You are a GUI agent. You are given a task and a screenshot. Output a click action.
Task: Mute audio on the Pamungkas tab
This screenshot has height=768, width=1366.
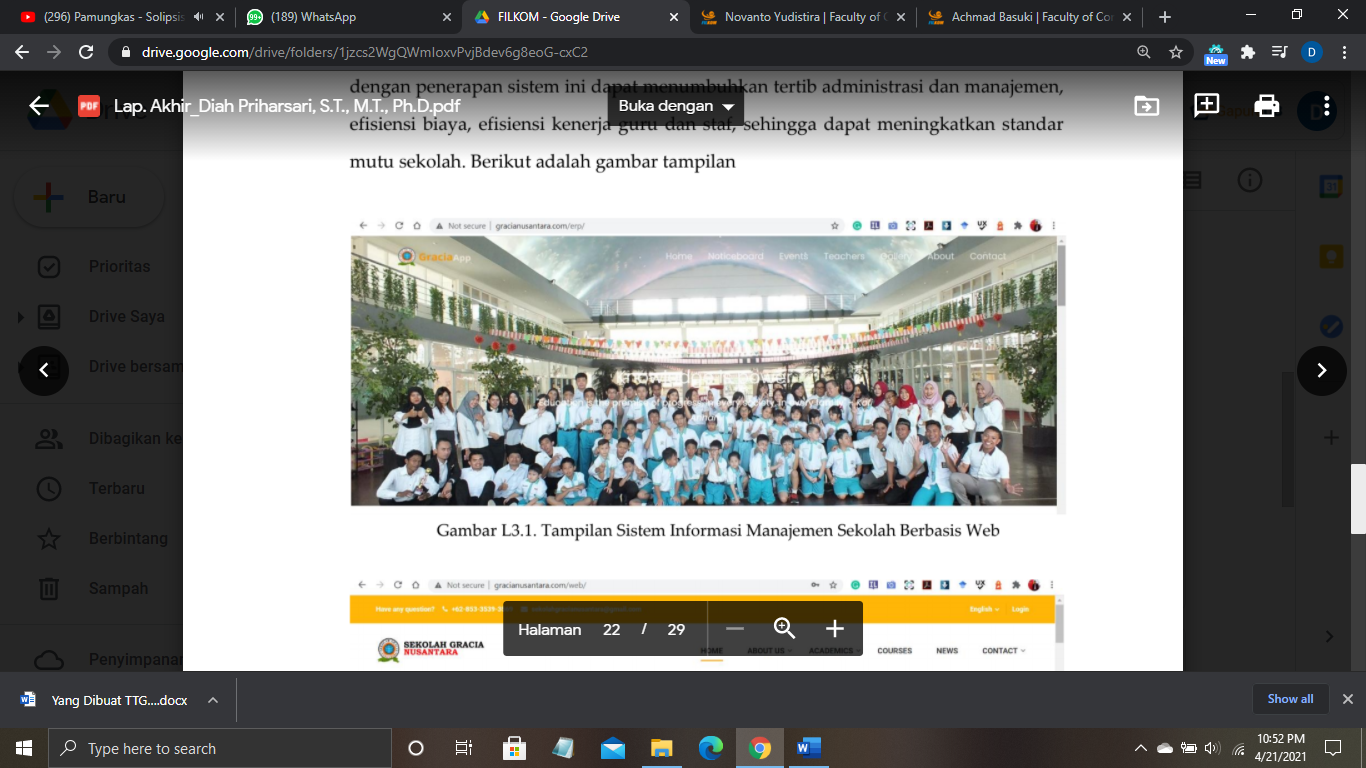coord(199,17)
